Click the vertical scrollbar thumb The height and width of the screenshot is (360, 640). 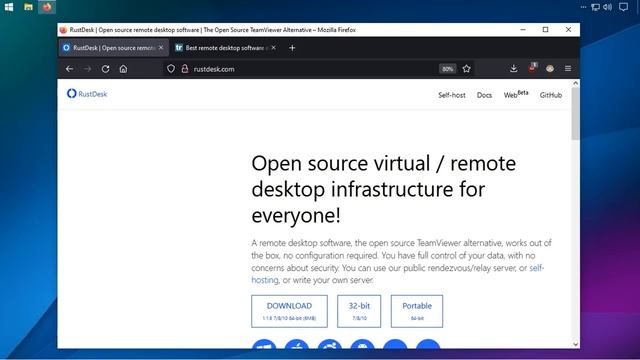tap(576, 114)
